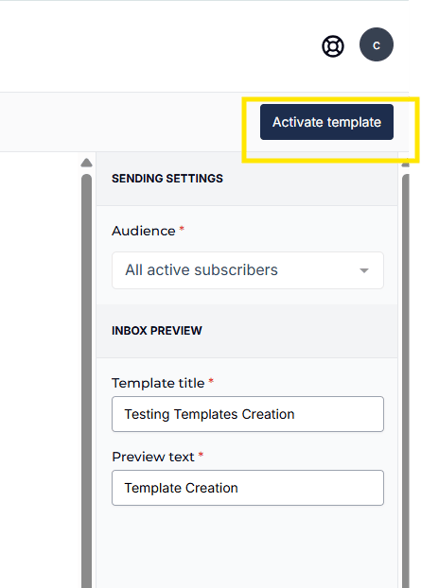The image size is (421, 588).
Task: Click the right settings panel scrollbar thumb
Action: click(x=405, y=381)
